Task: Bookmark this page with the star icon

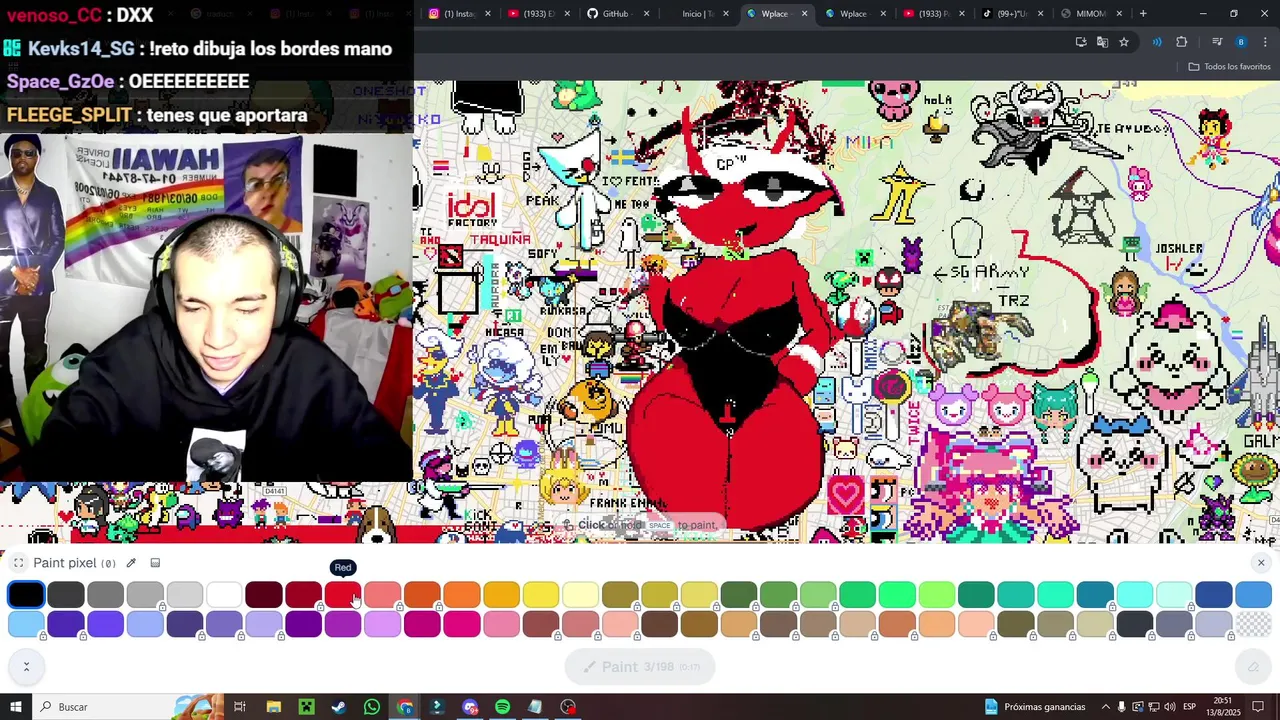Action: (1124, 42)
